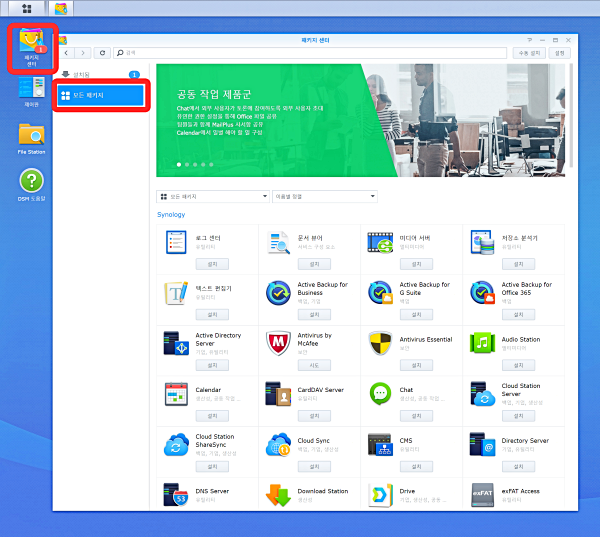Click the 저장소 분석기 package icon
This screenshot has width=600, height=537.
(x=482, y=242)
